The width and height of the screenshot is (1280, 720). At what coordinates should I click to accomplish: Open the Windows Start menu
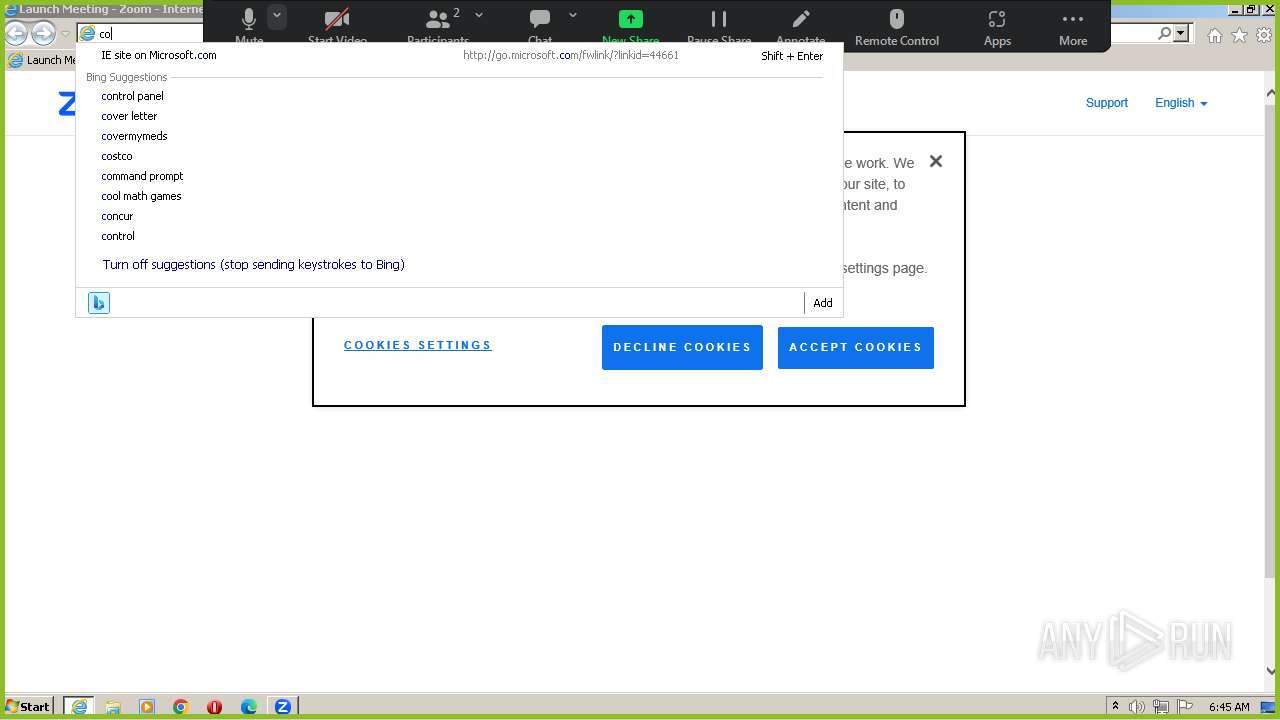pyautogui.click(x=28, y=706)
